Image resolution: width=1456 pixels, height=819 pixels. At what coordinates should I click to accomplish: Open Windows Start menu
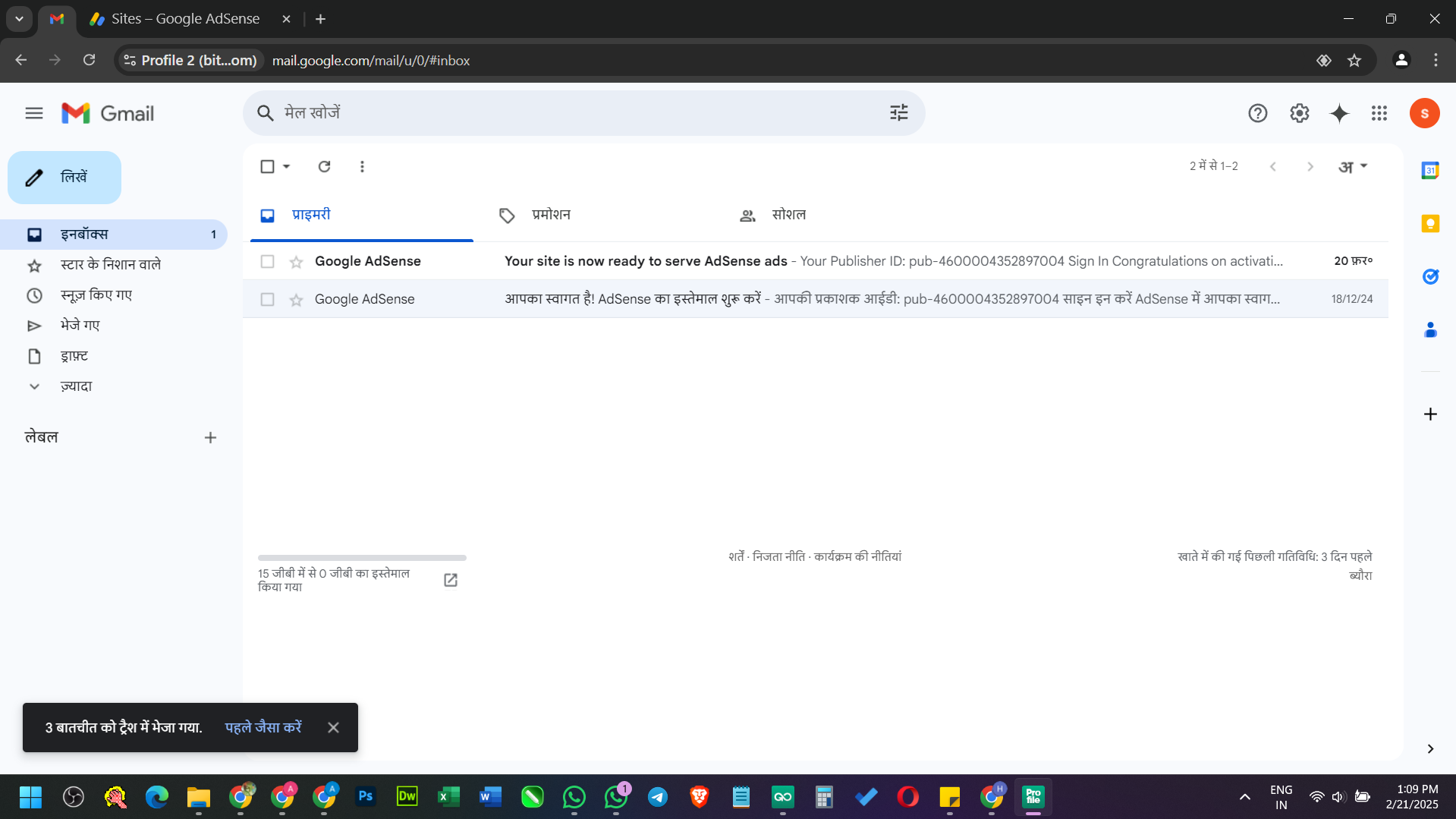[x=30, y=796]
